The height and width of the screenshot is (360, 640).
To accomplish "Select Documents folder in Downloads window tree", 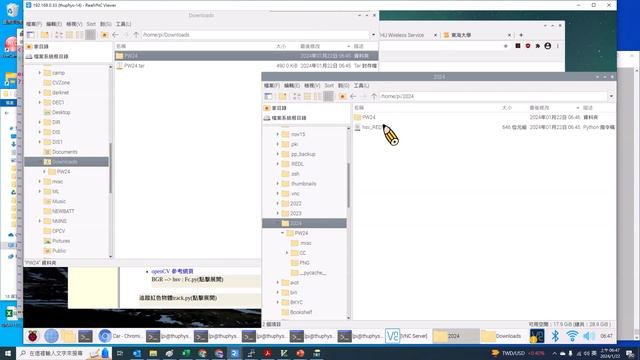I will point(64,152).
